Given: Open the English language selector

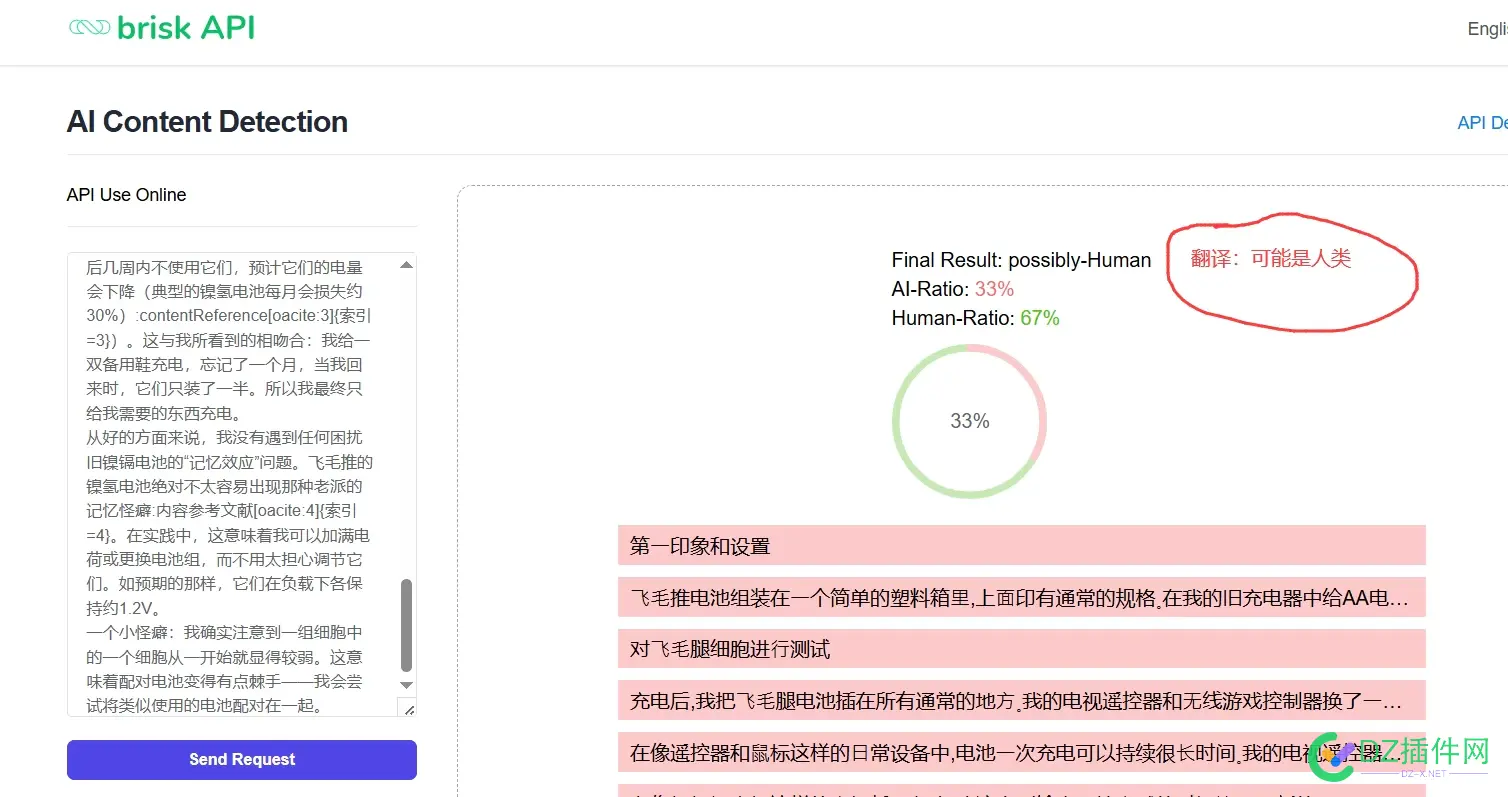Looking at the screenshot, I should click(x=1486, y=29).
